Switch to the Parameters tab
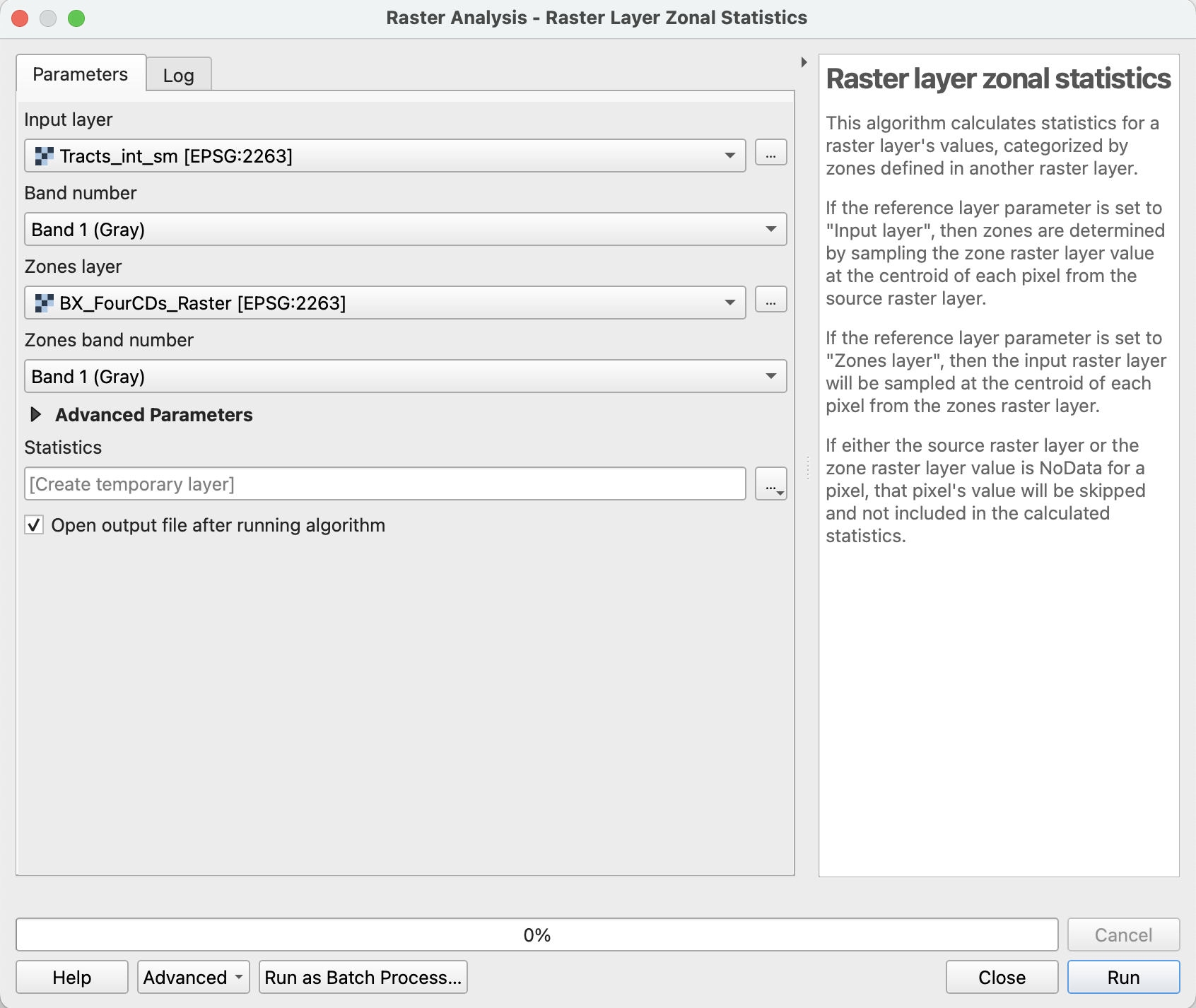Image resolution: width=1196 pixels, height=1008 pixels. [81, 74]
